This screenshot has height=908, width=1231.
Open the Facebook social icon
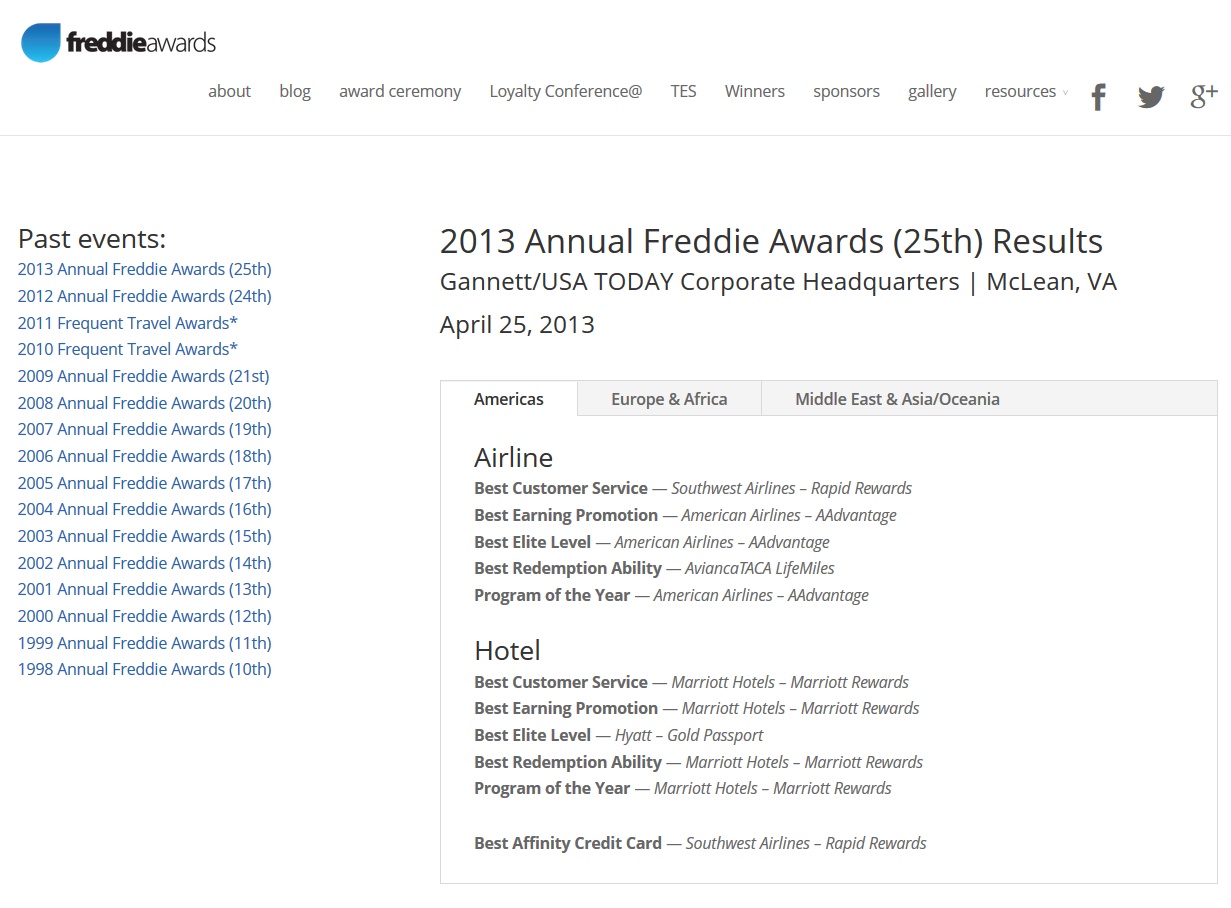[x=1098, y=97]
